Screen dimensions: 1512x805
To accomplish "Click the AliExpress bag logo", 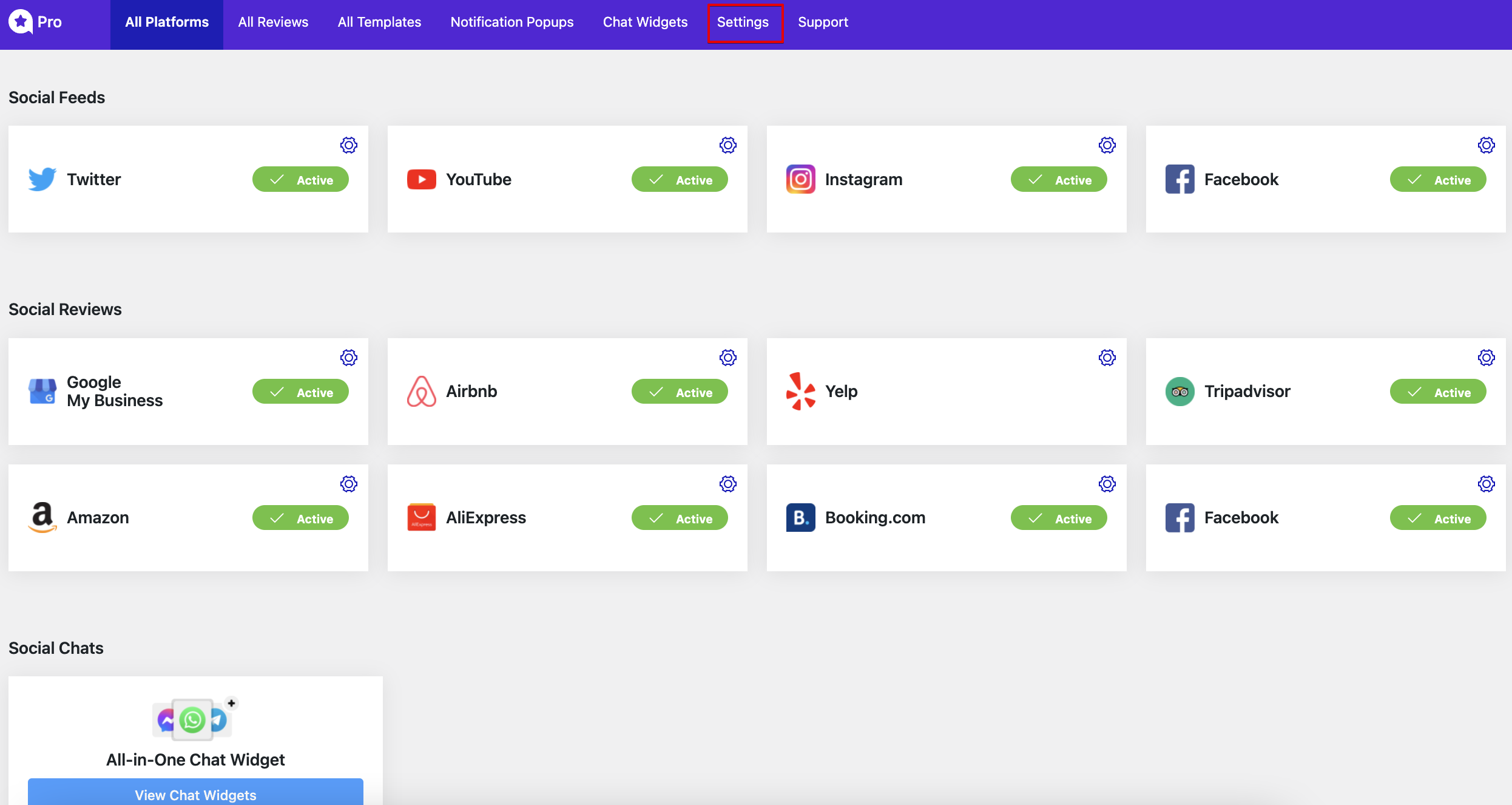I will [422, 517].
